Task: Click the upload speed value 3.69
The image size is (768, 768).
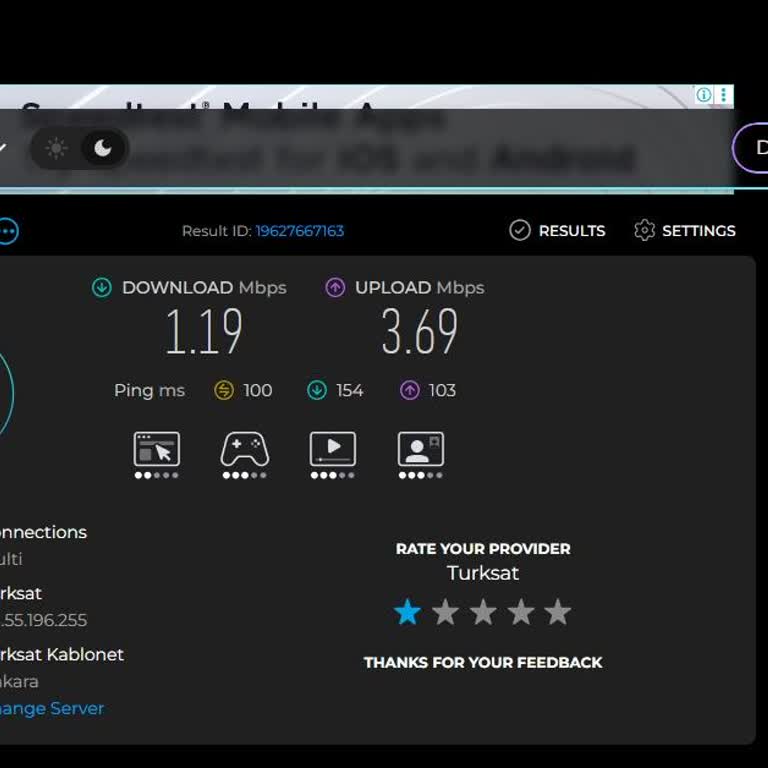Action: point(420,332)
